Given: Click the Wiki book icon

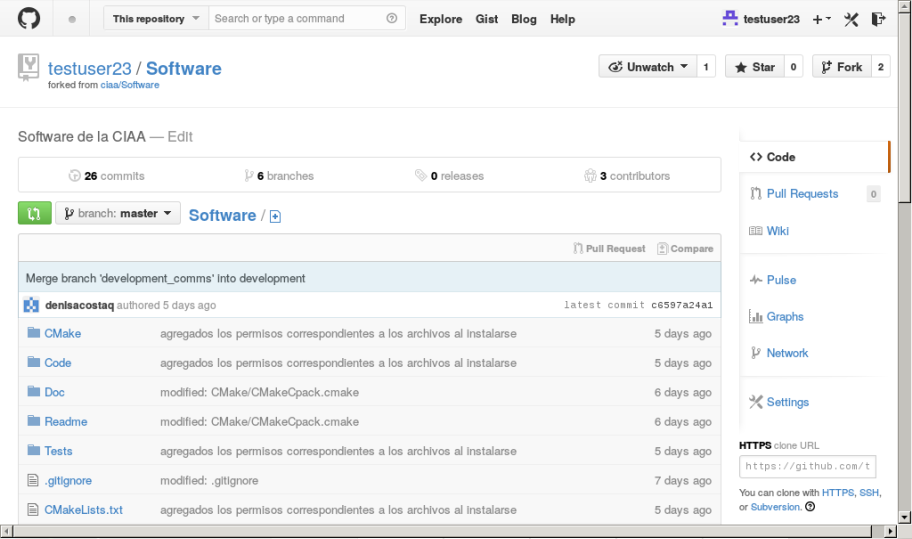Looking at the screenshot, I should point(756,231).
